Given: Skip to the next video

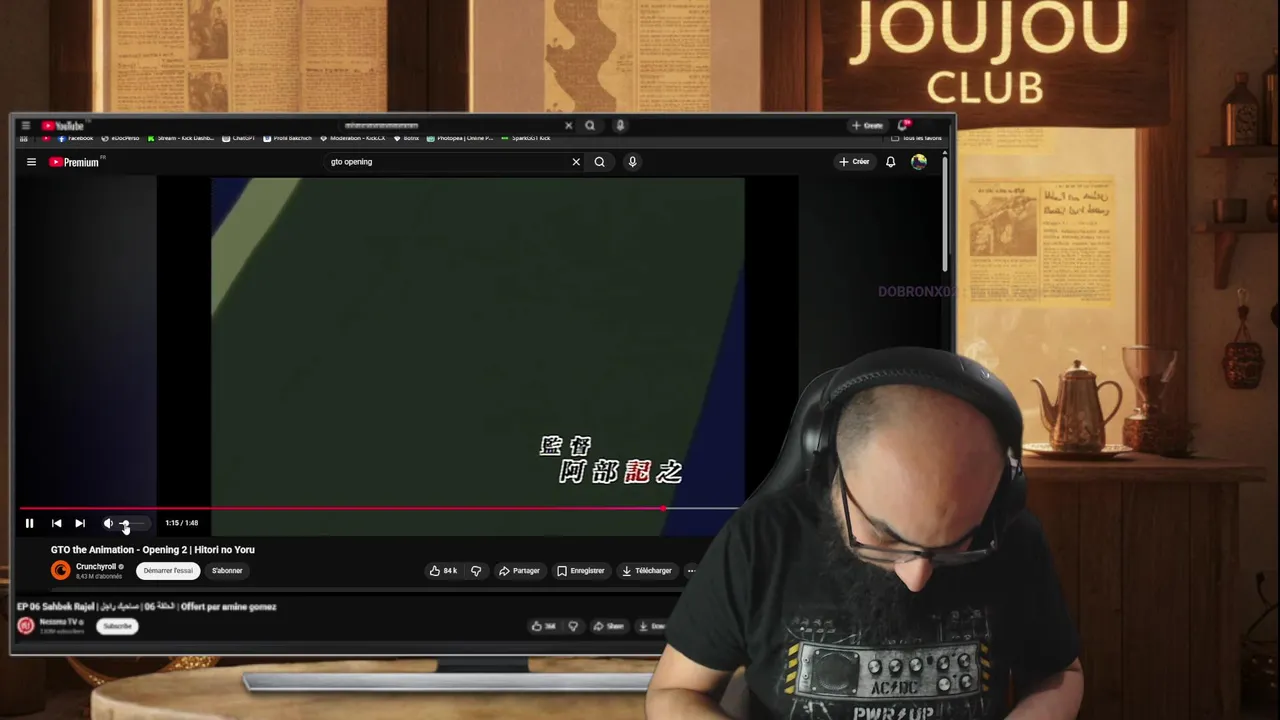Looking at the screenshot, I should [x=80, y=523].
